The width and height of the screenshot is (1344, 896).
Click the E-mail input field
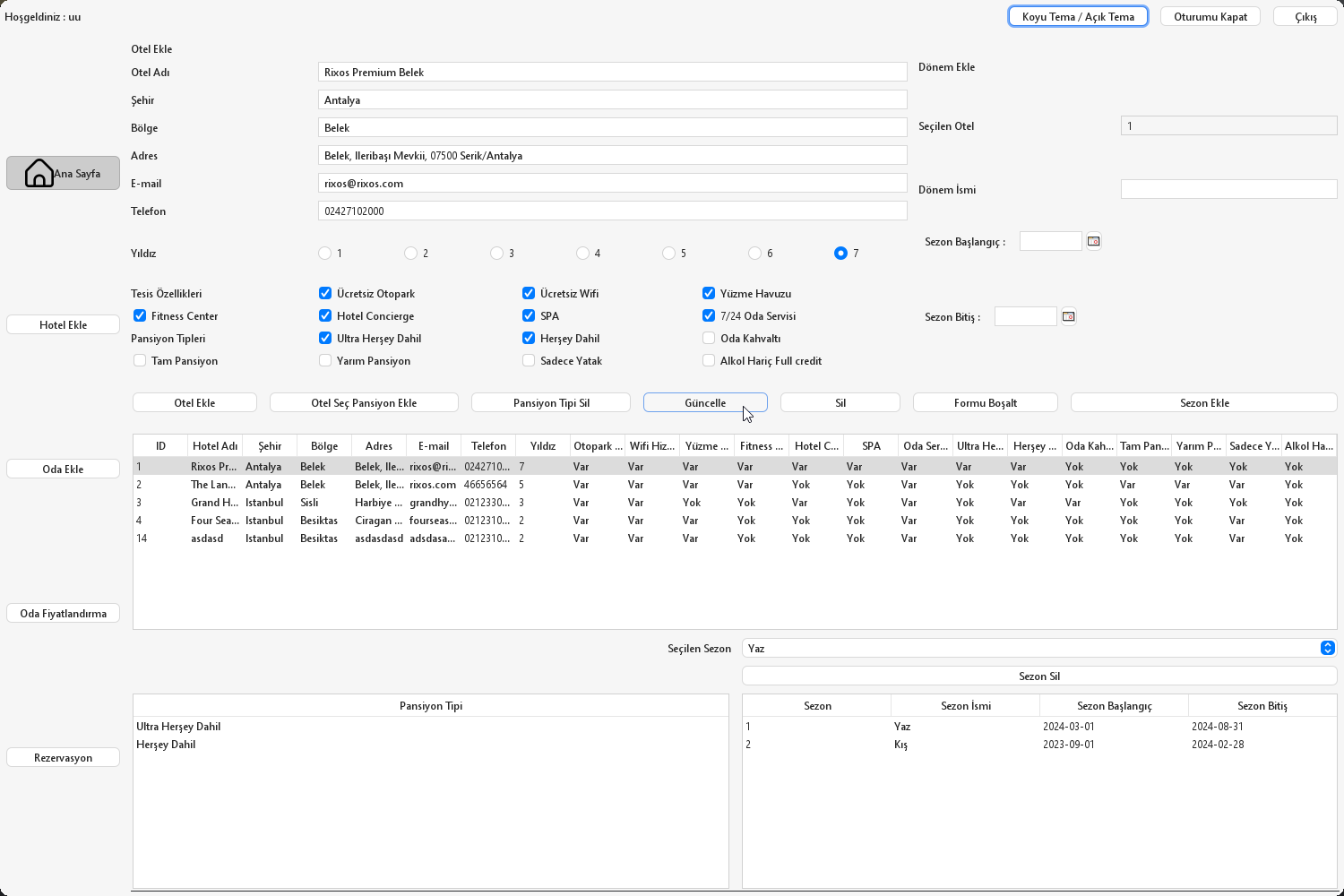[x=612, y=183]
